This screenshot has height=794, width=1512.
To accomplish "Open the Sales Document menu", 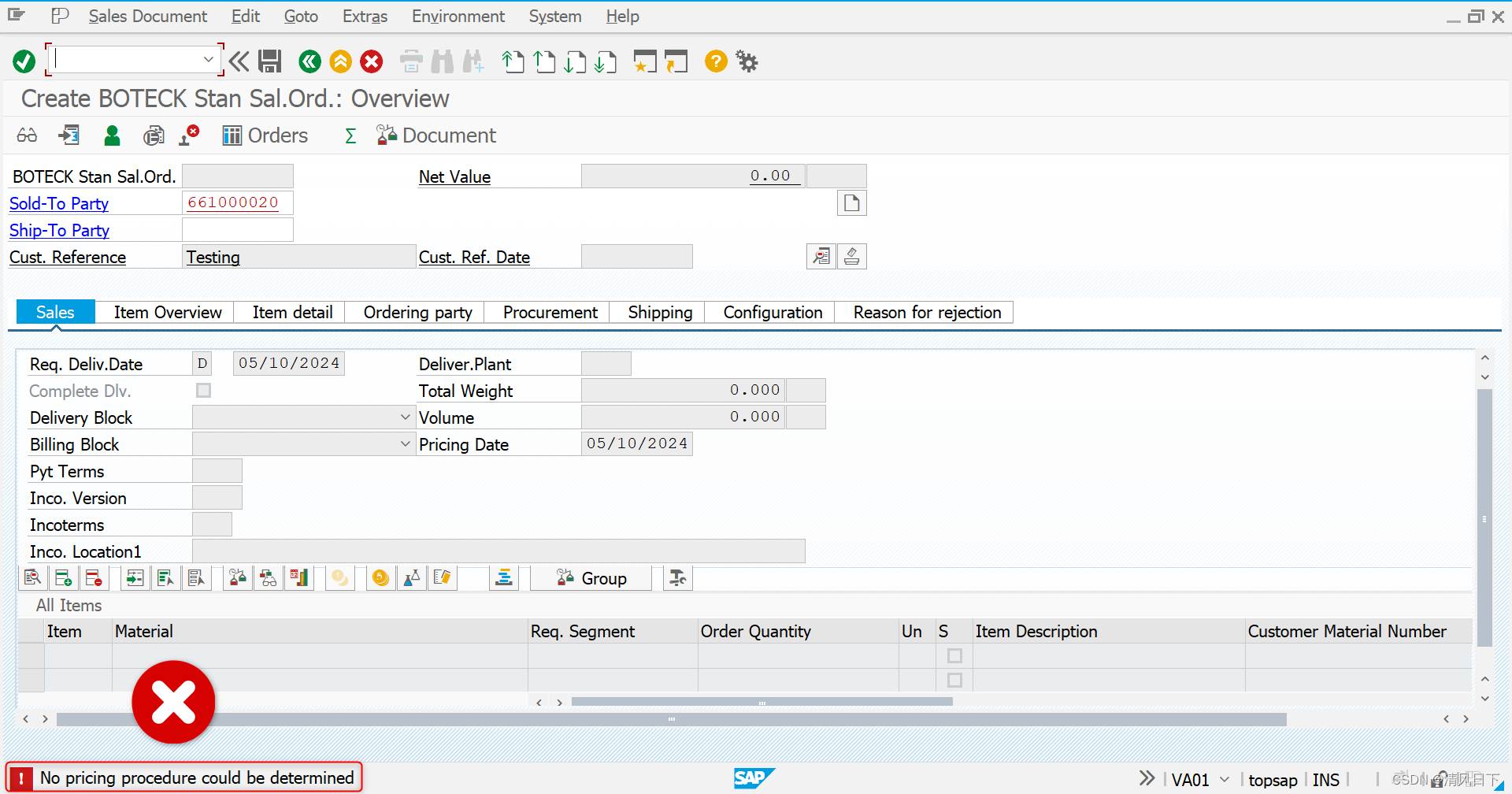I will tap(147, 16).
